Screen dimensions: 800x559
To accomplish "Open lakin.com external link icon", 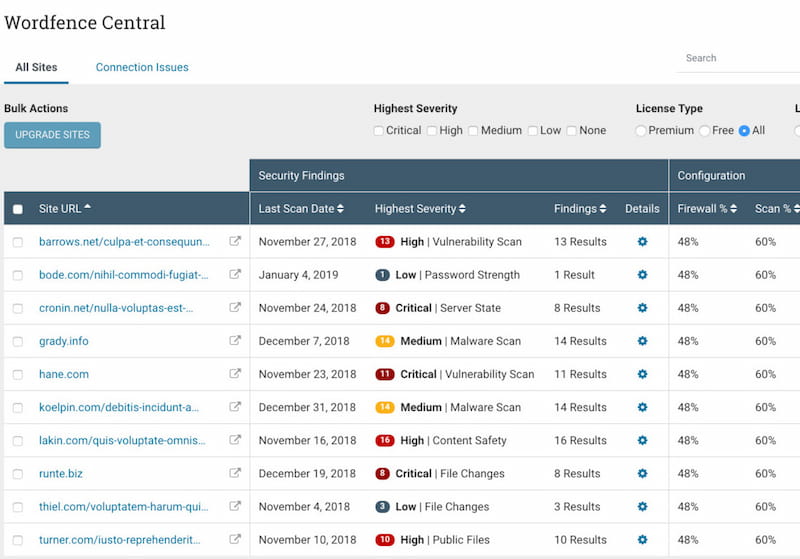I will (x=235, y=440).
